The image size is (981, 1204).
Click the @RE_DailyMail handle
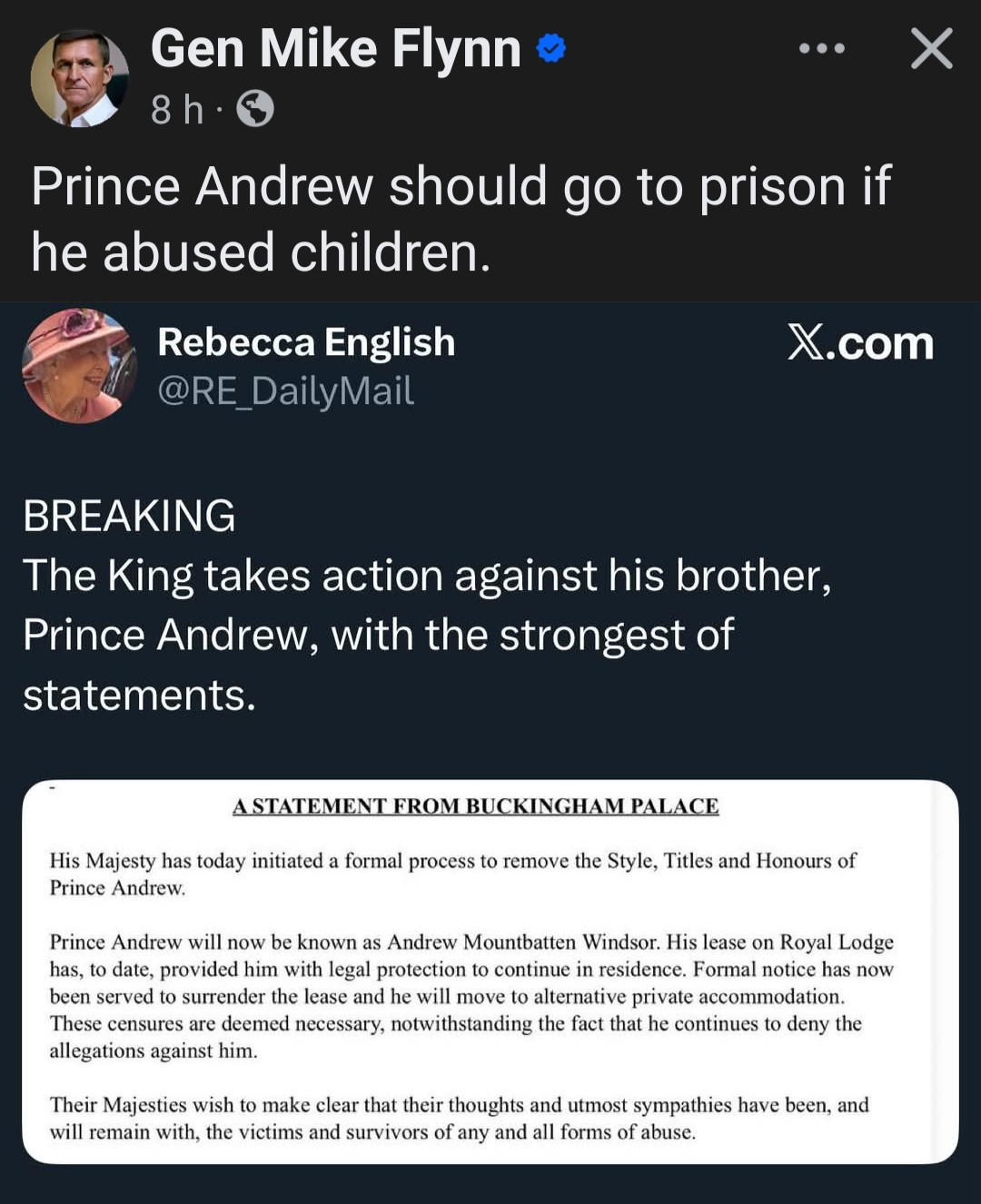click(285, 390)
